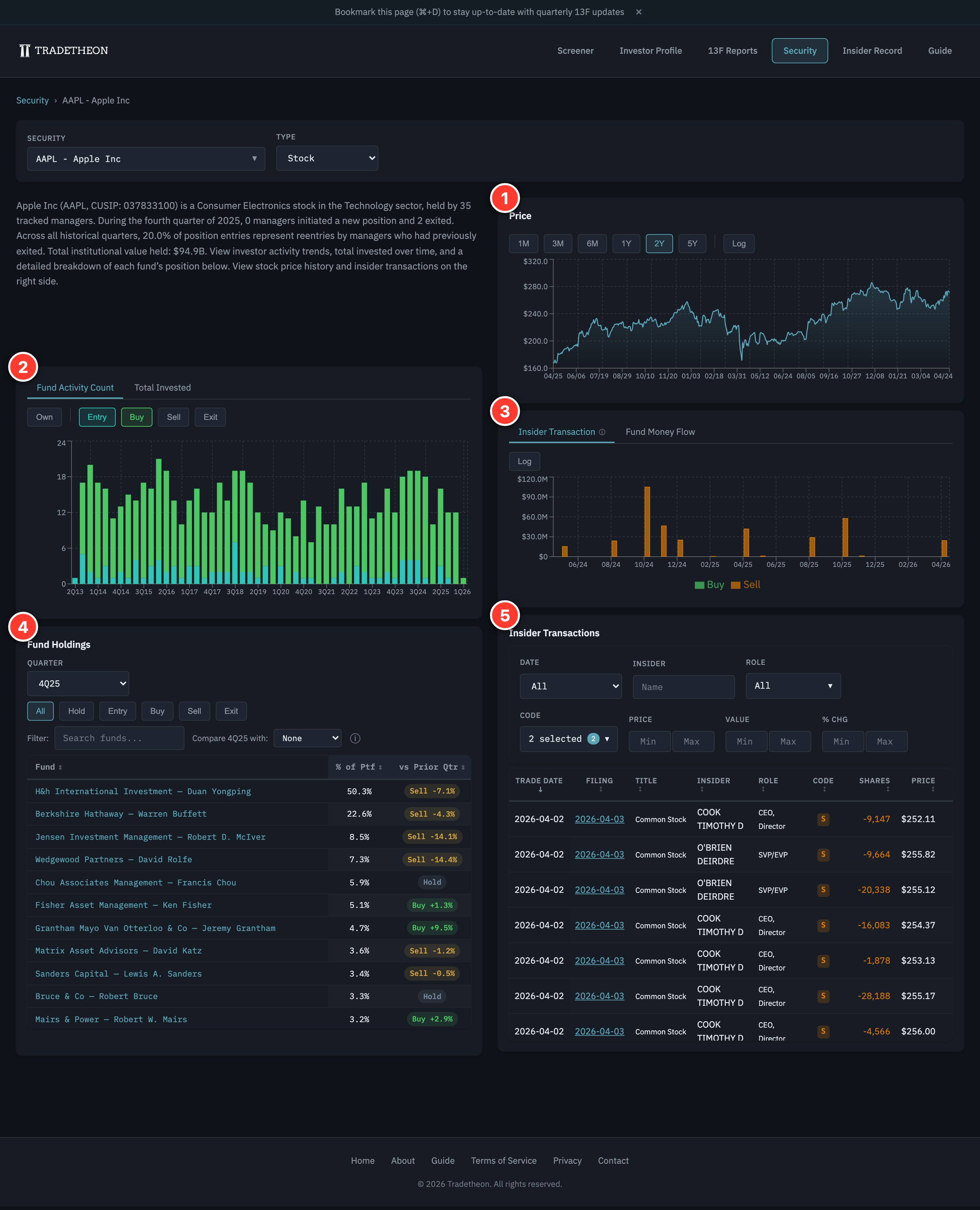Toggle Sell legend swatch in insider chart
The image size is (980, 1210).
click(x=736, y=585)
